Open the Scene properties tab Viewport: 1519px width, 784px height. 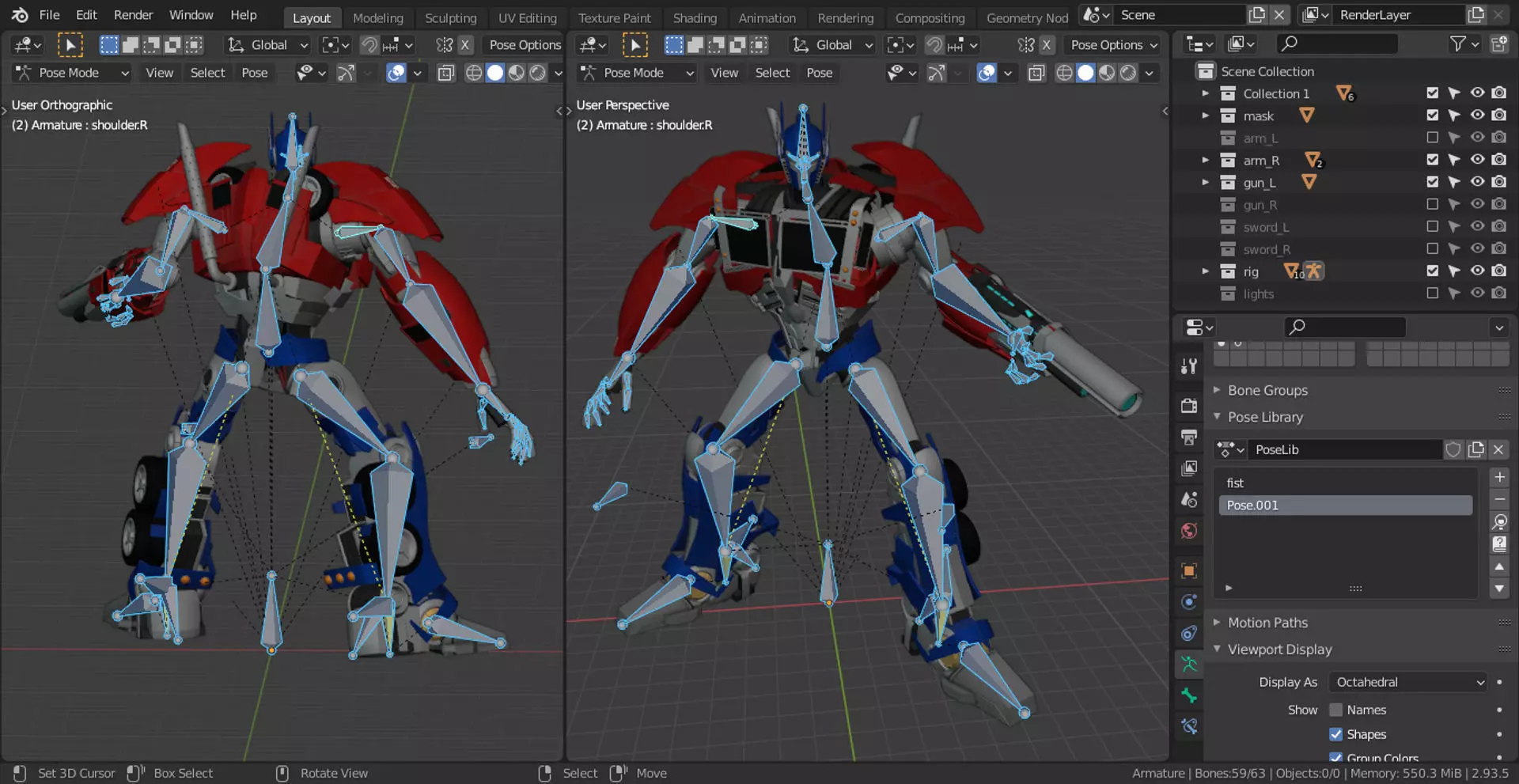click(x=1188, y=499)
